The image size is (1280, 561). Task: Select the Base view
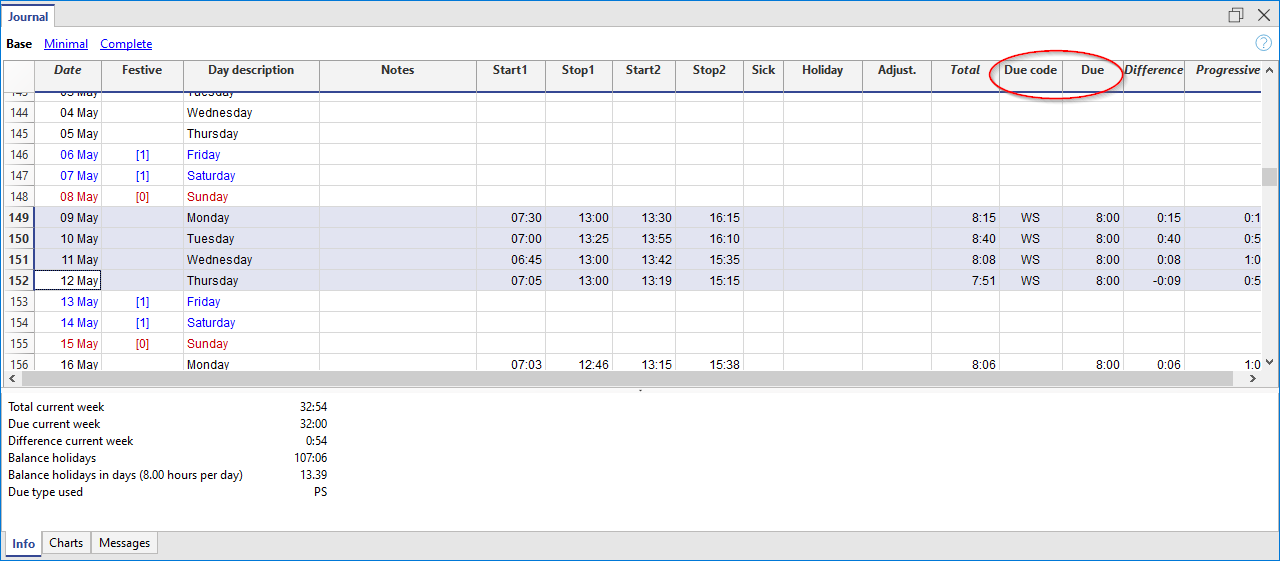click(x=19, y=44)
